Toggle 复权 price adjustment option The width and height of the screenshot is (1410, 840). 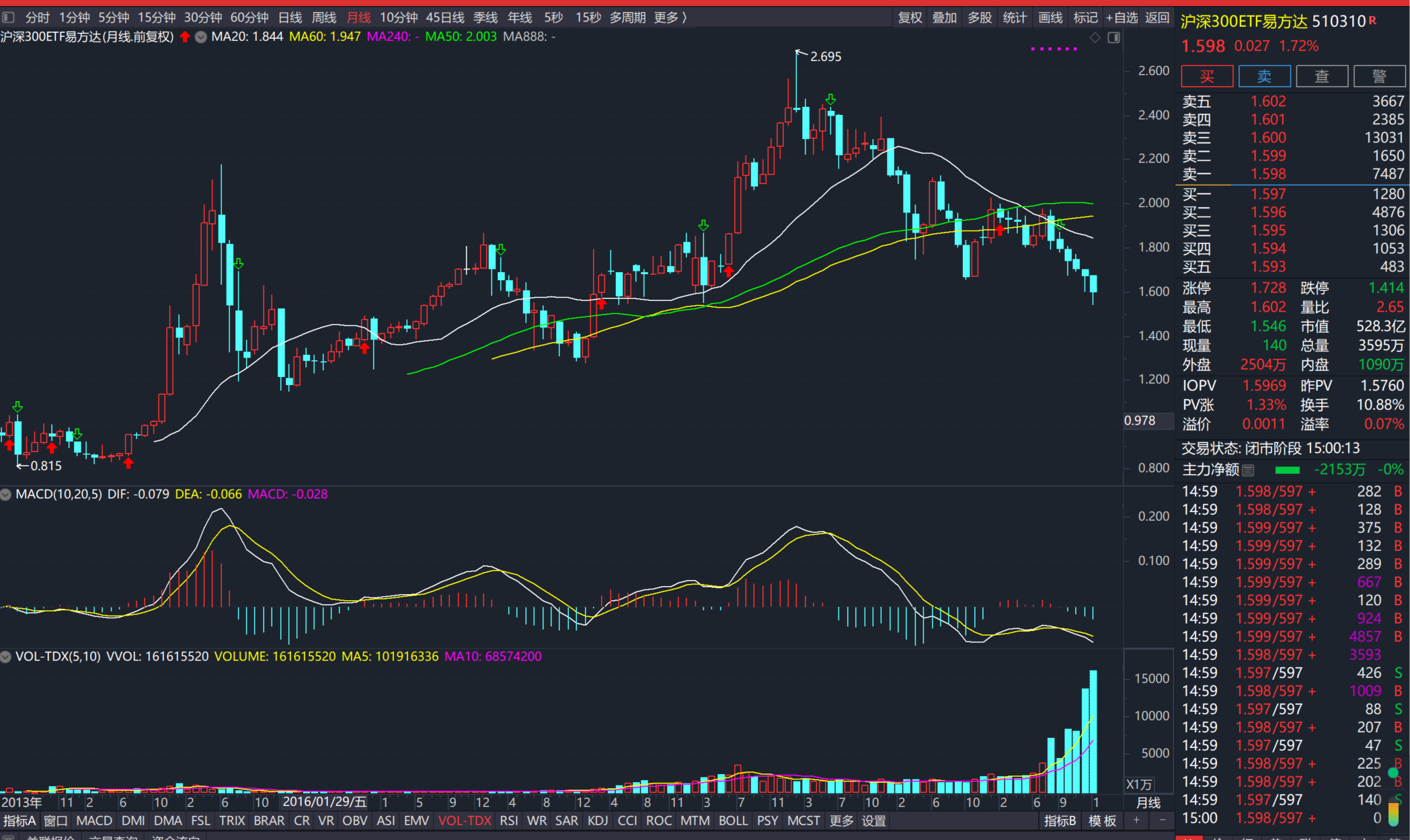(910, 17)
